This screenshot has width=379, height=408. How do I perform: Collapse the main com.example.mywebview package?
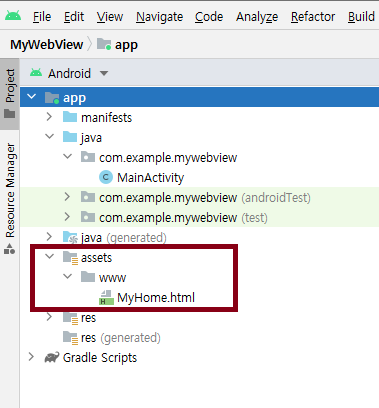point(68,157)
